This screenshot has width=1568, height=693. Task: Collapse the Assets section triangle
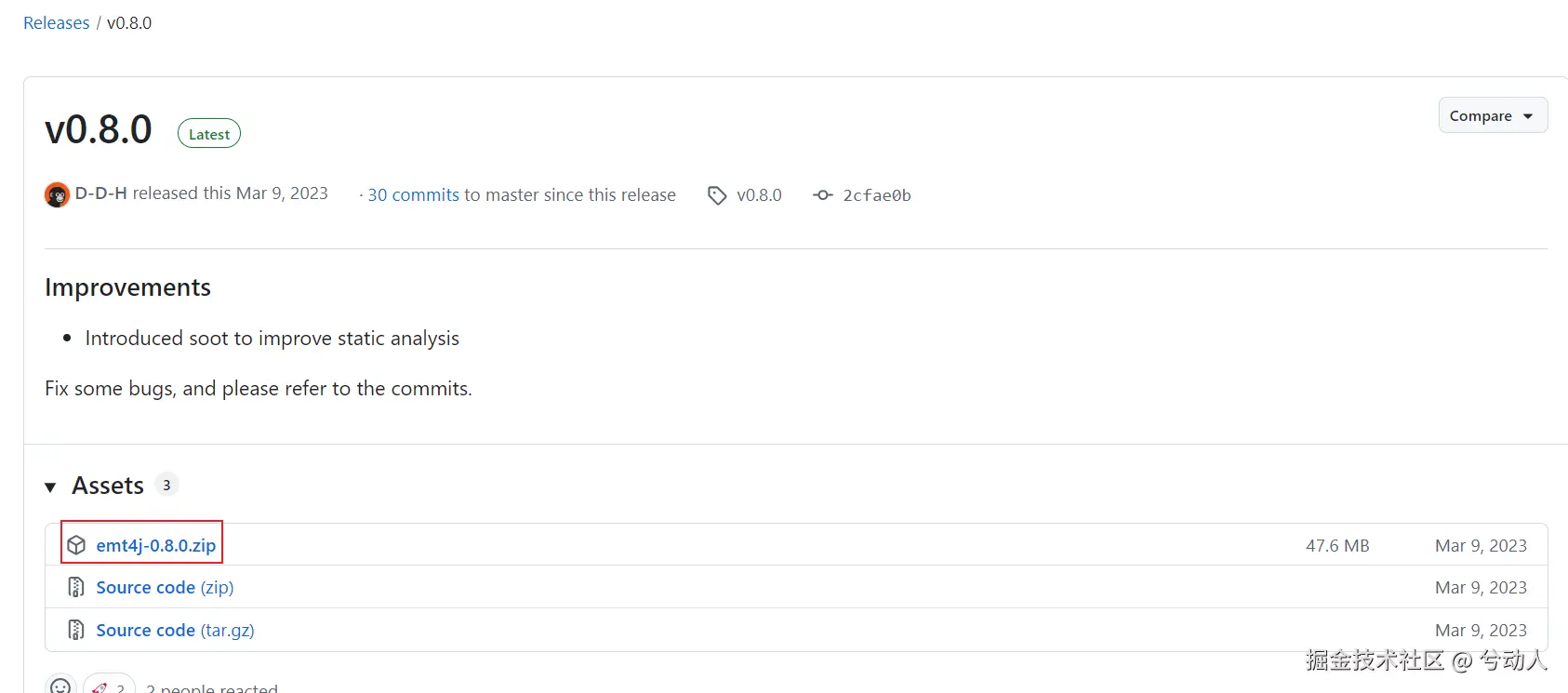50,486
